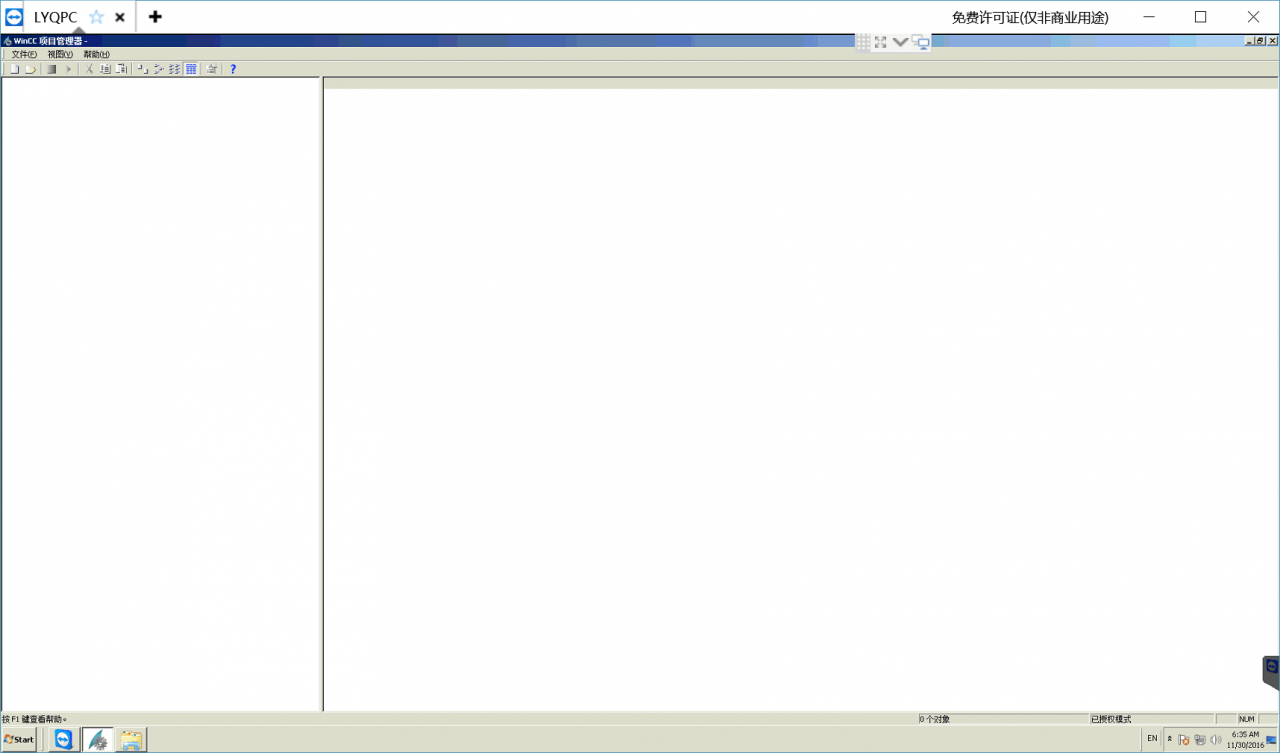Click the NUM status indicator
1280x753 pixels.
coord(1247,719)
